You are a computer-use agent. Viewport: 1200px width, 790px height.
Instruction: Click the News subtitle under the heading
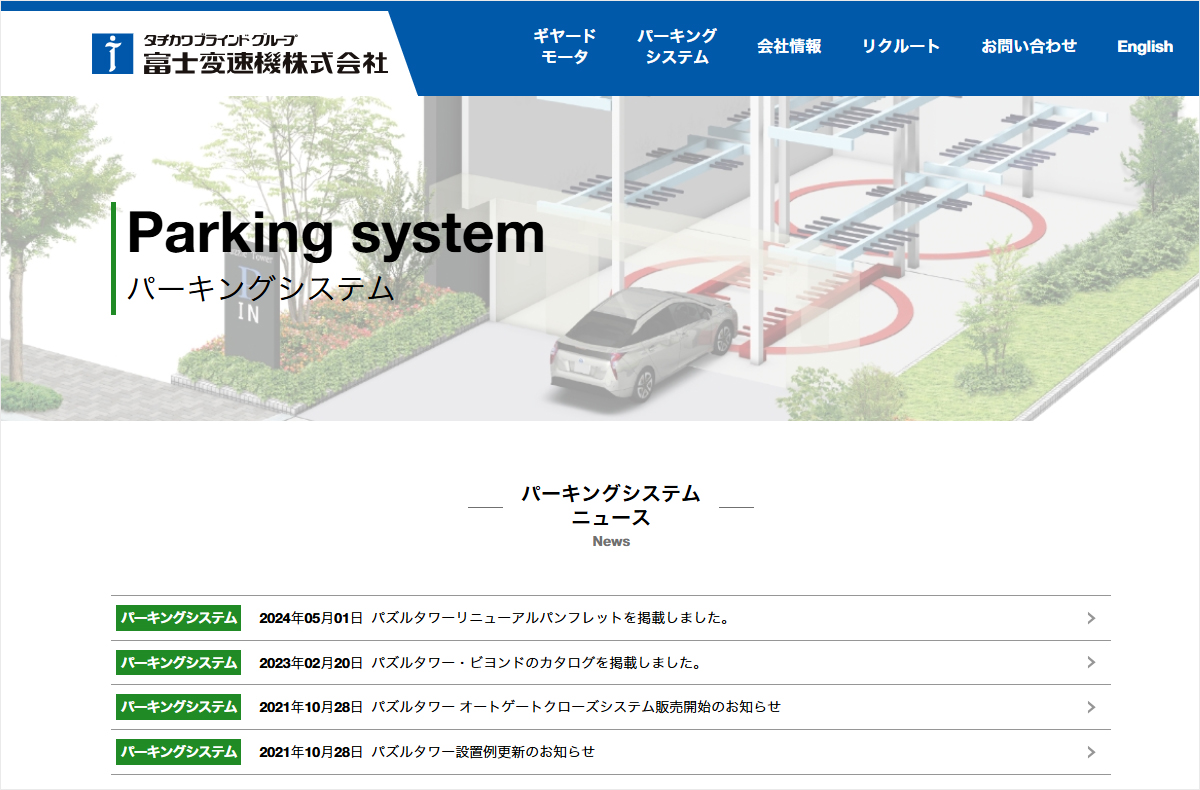[611, 541]
